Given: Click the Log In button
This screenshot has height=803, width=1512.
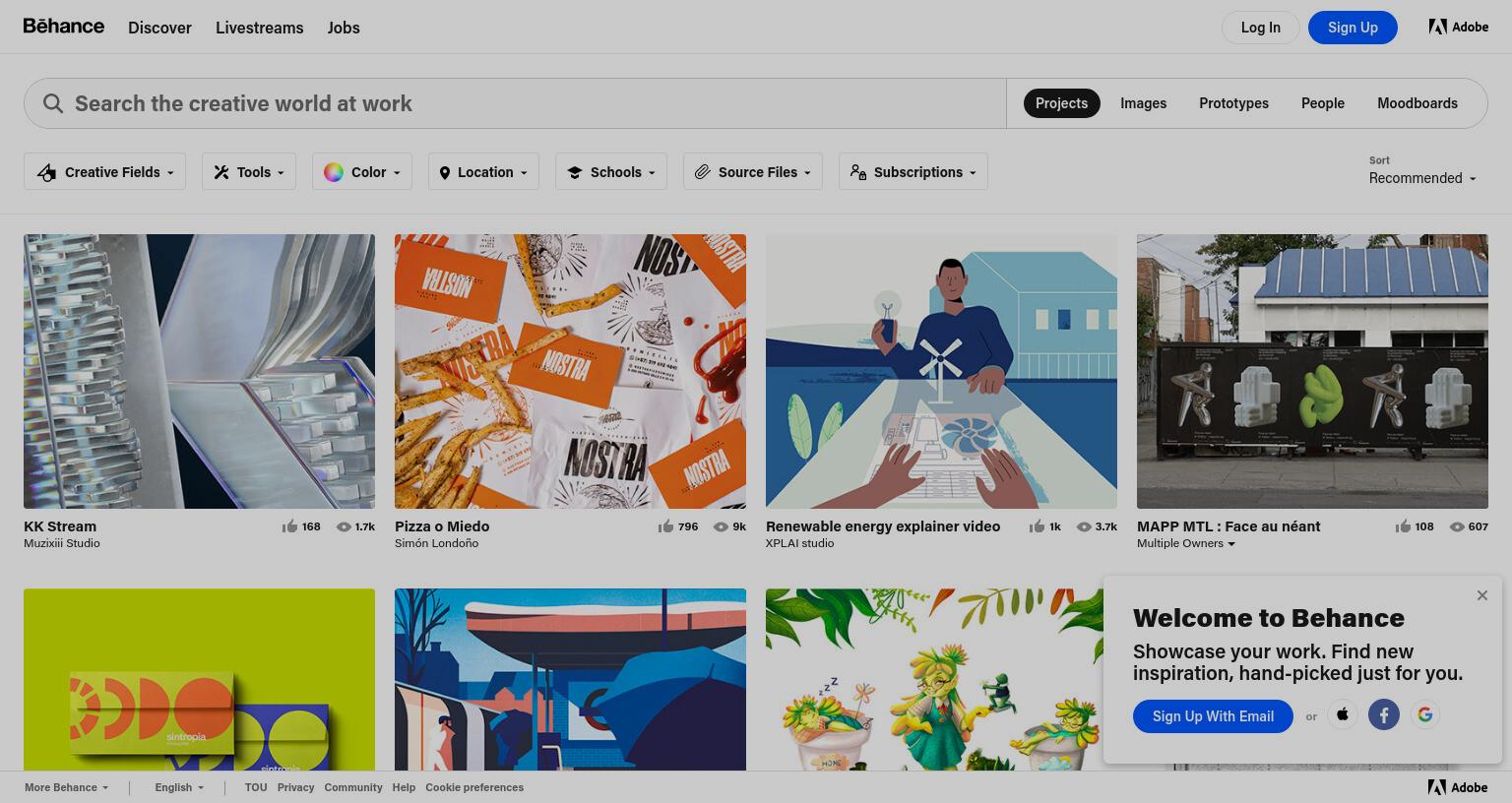Looking at the screenshot, I should [x=1260, y=28].
